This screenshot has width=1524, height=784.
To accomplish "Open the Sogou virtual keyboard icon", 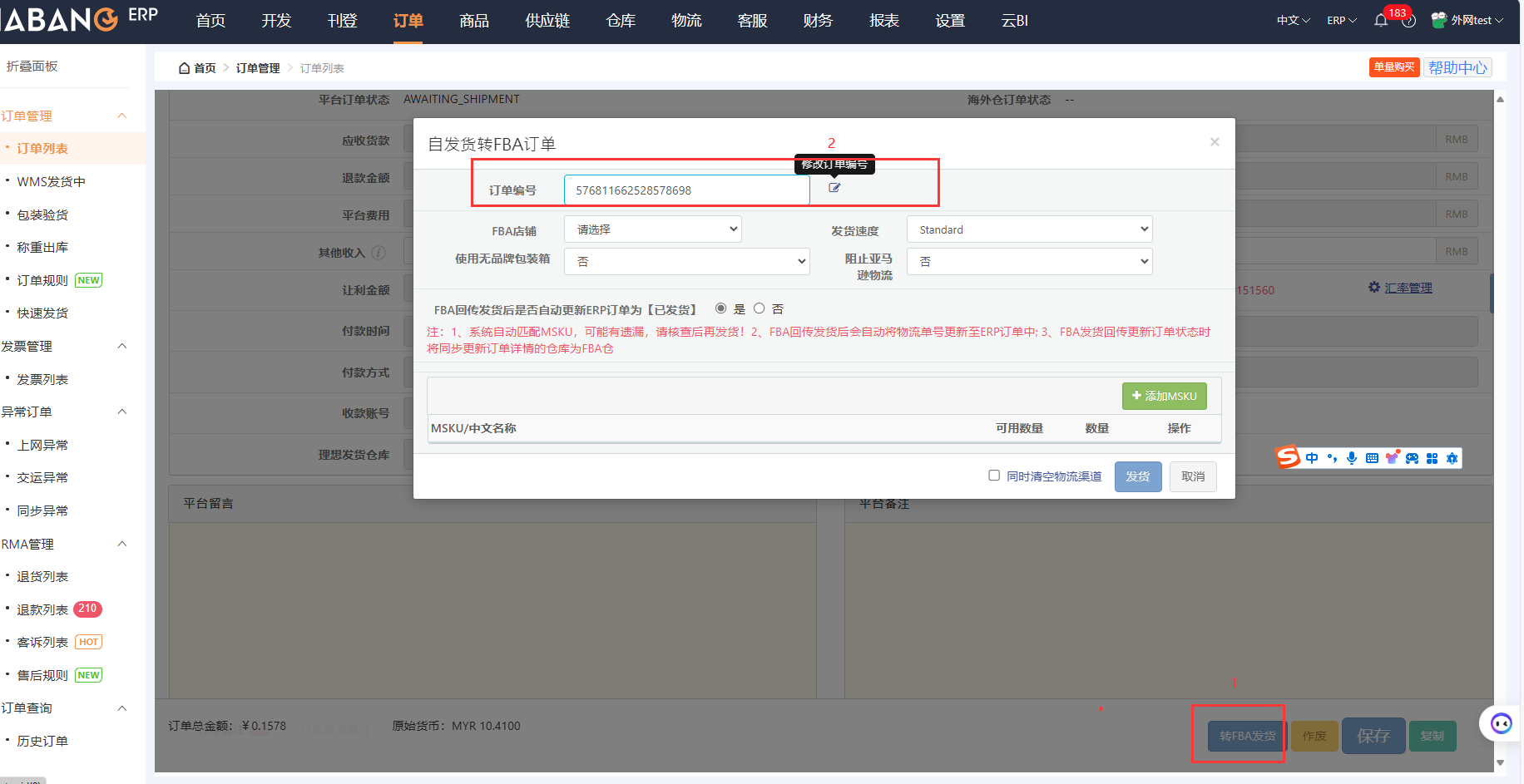I will coord(1372,457).
